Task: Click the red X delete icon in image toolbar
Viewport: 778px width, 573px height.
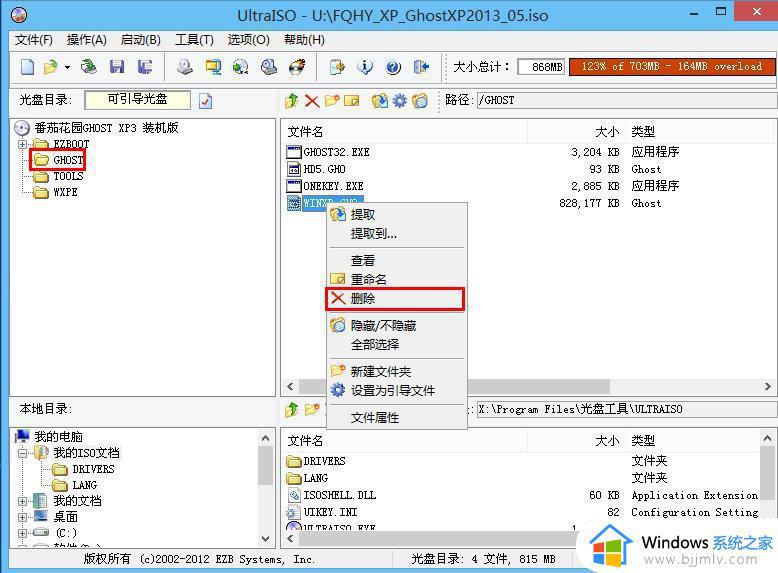Action: (312, 101)
